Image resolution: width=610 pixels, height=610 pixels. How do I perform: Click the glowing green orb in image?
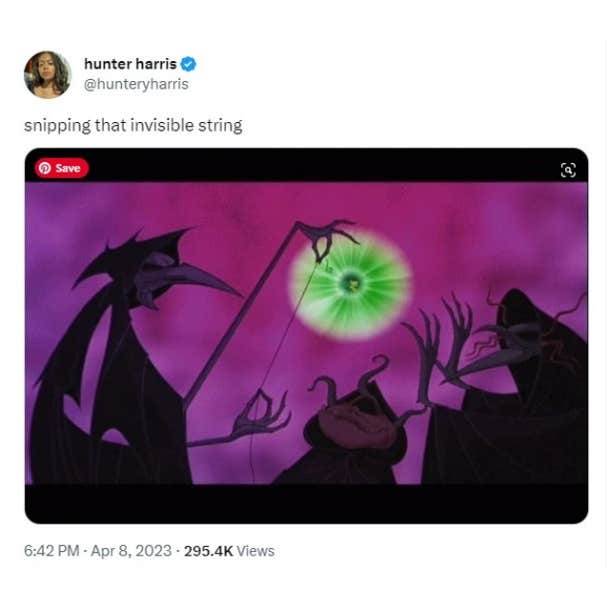(x=351, y=284)
